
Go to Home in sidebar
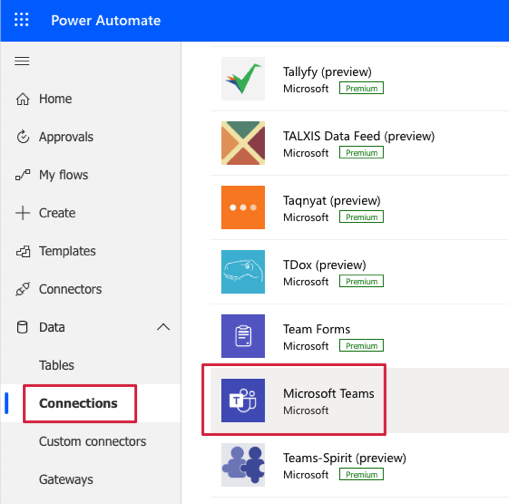pos(55,99)
